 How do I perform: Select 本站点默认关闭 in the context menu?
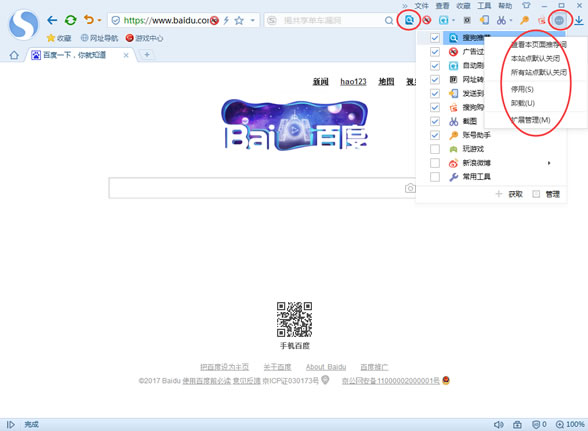(535, 59)
